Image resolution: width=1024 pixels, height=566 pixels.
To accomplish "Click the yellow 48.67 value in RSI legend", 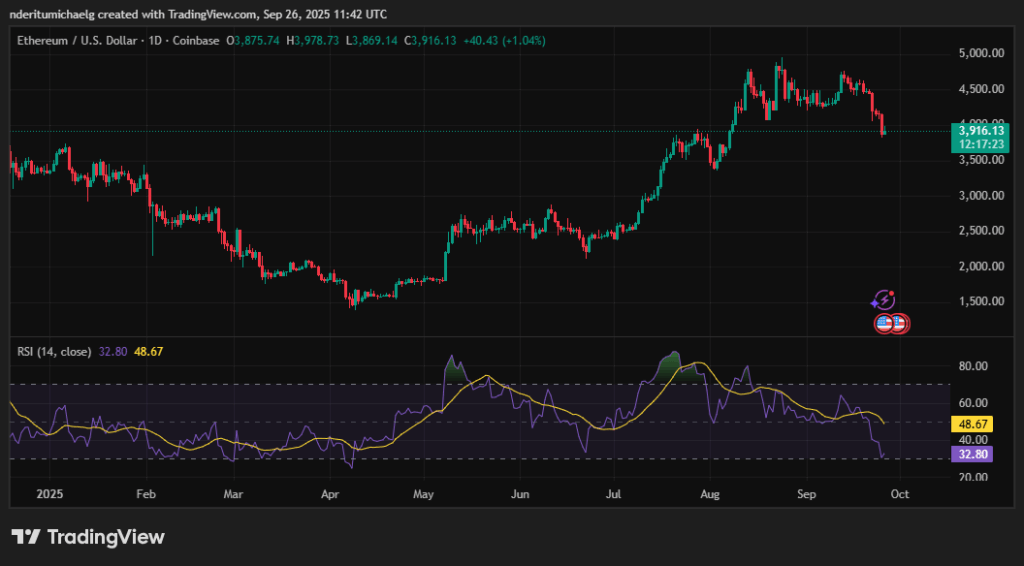I will point(149,352).
